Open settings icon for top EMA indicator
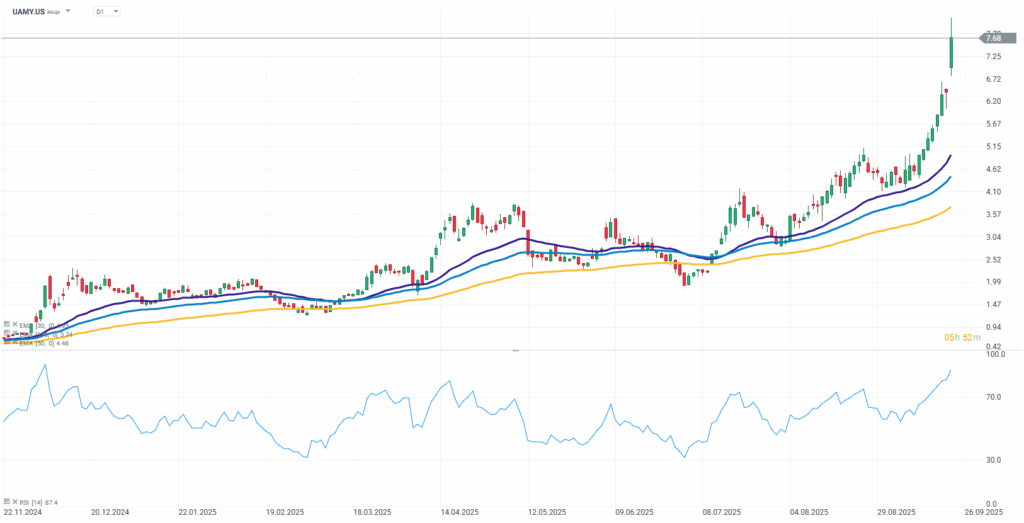Viewport: 1024px width, 523px height. point(7,325)
